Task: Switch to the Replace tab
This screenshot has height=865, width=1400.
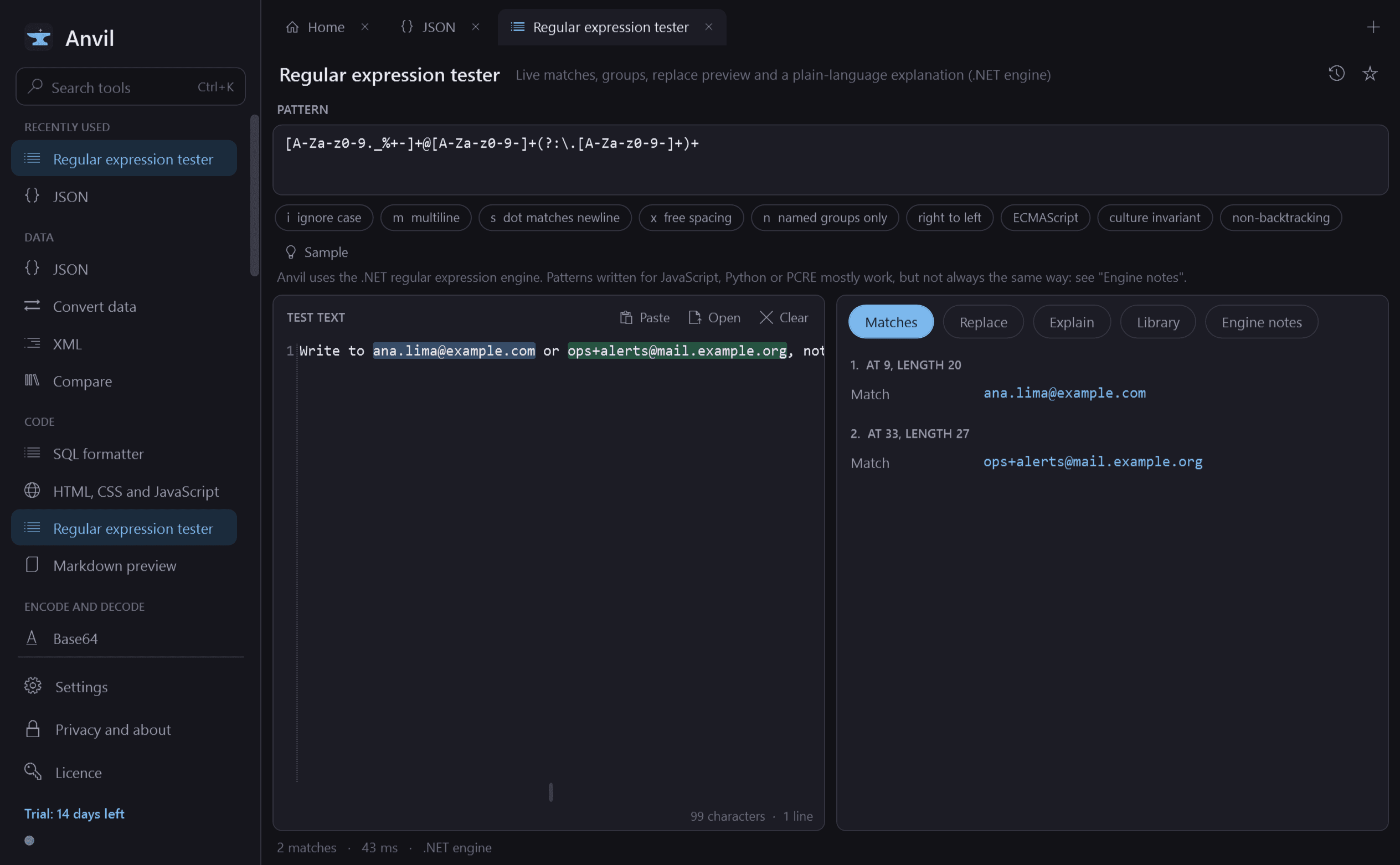Action: 983,322
